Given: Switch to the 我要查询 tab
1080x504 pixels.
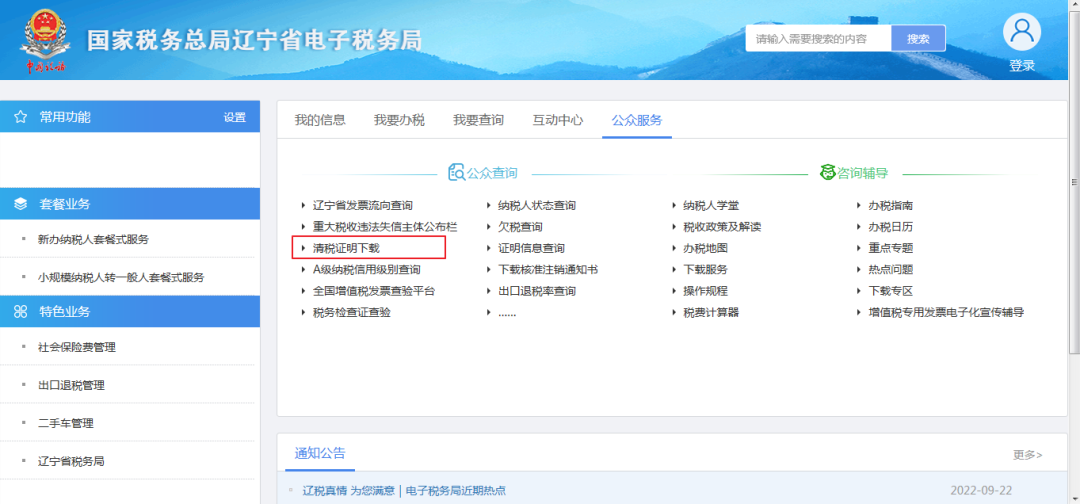Looking at the screenshot, I should pyautogui.click(x=479, y=120).
